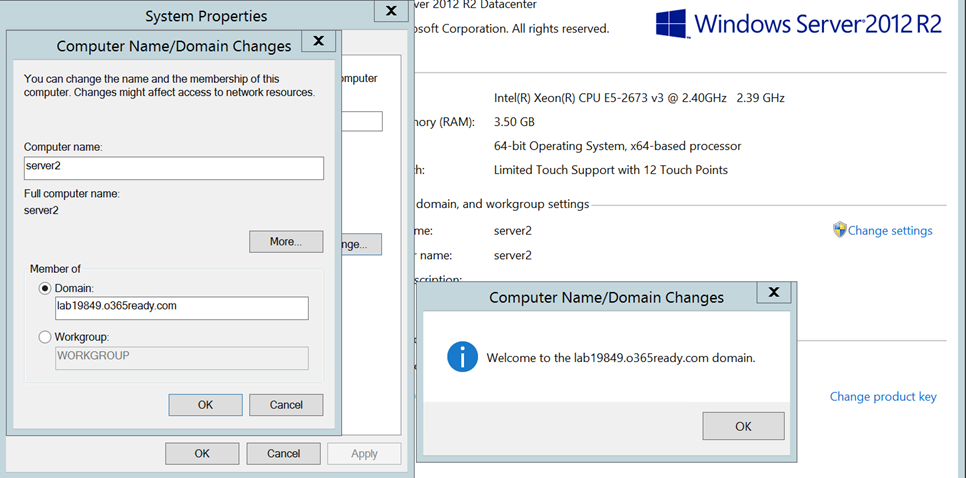
Task: Click OK in the left Computer Name/Domain Changes dialog
Action: [205, 405]
